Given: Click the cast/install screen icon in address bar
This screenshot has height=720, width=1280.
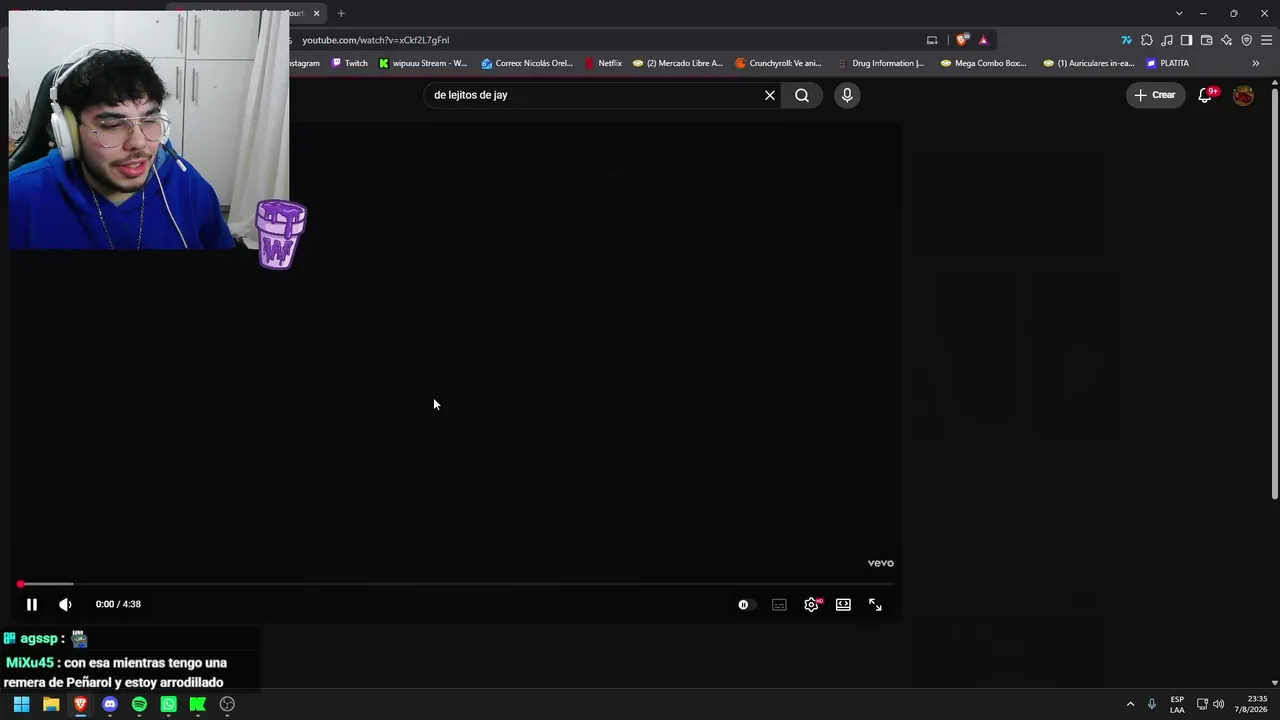Looking at the screenshot, I should pos(932,40).
